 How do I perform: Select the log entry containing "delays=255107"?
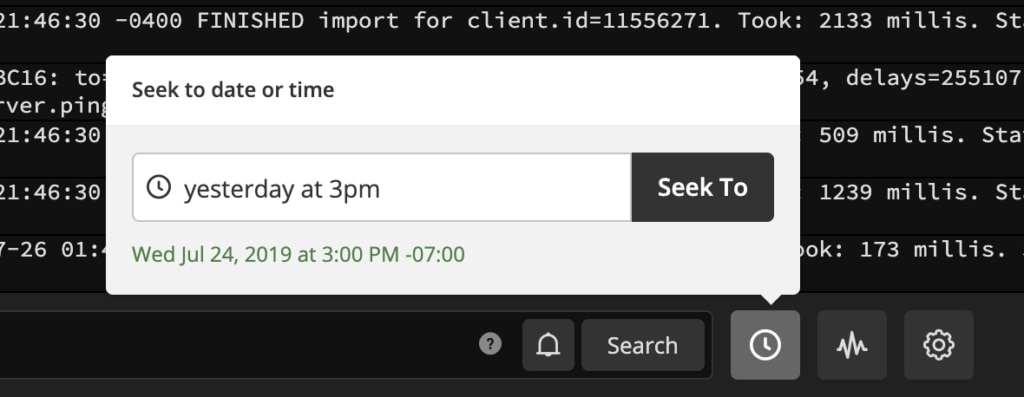pyautogui.click(x=512, y=91)
